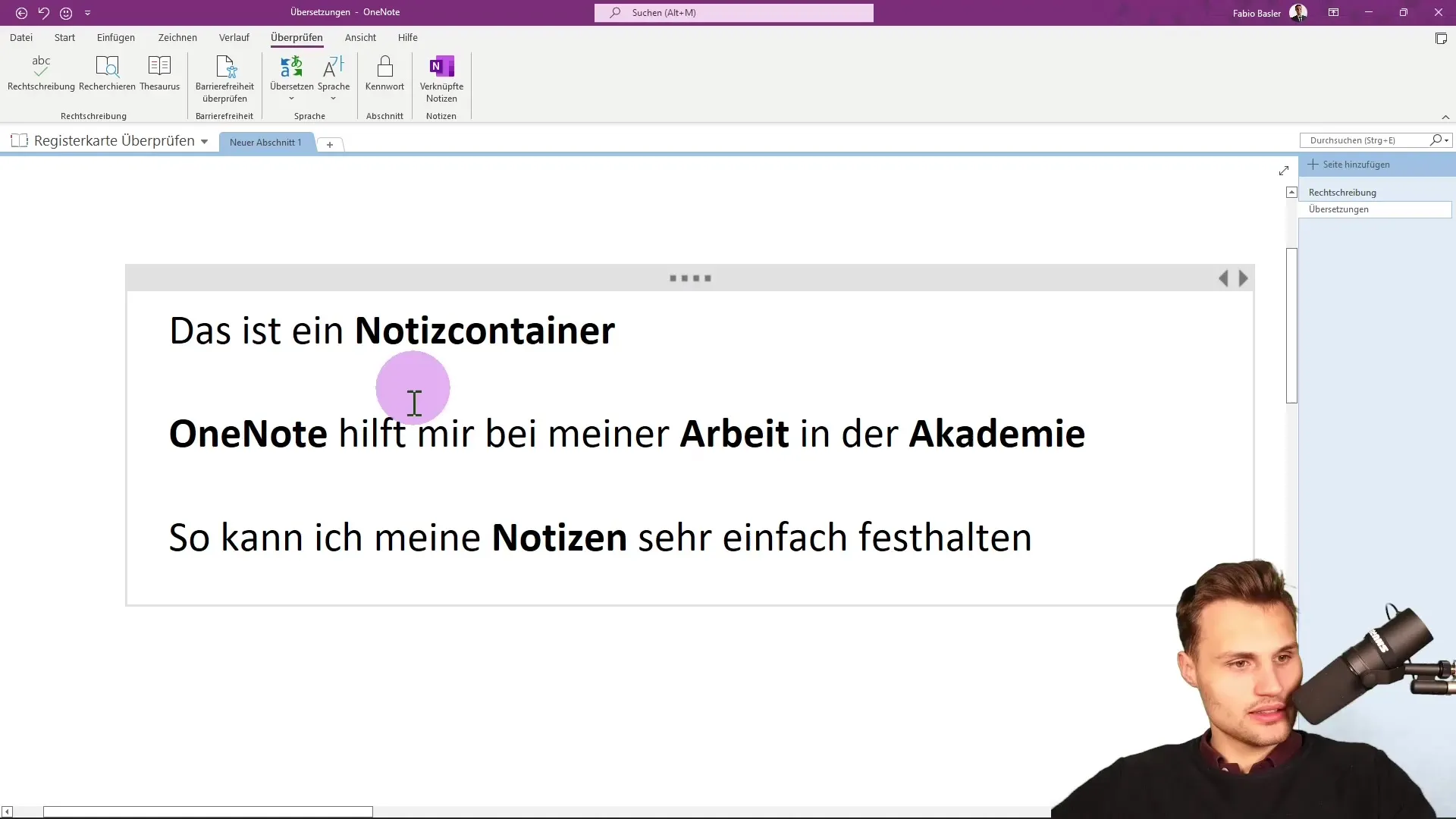Open the search scope dropdown arrow

pyautogui.click(x=1447, y=140)
